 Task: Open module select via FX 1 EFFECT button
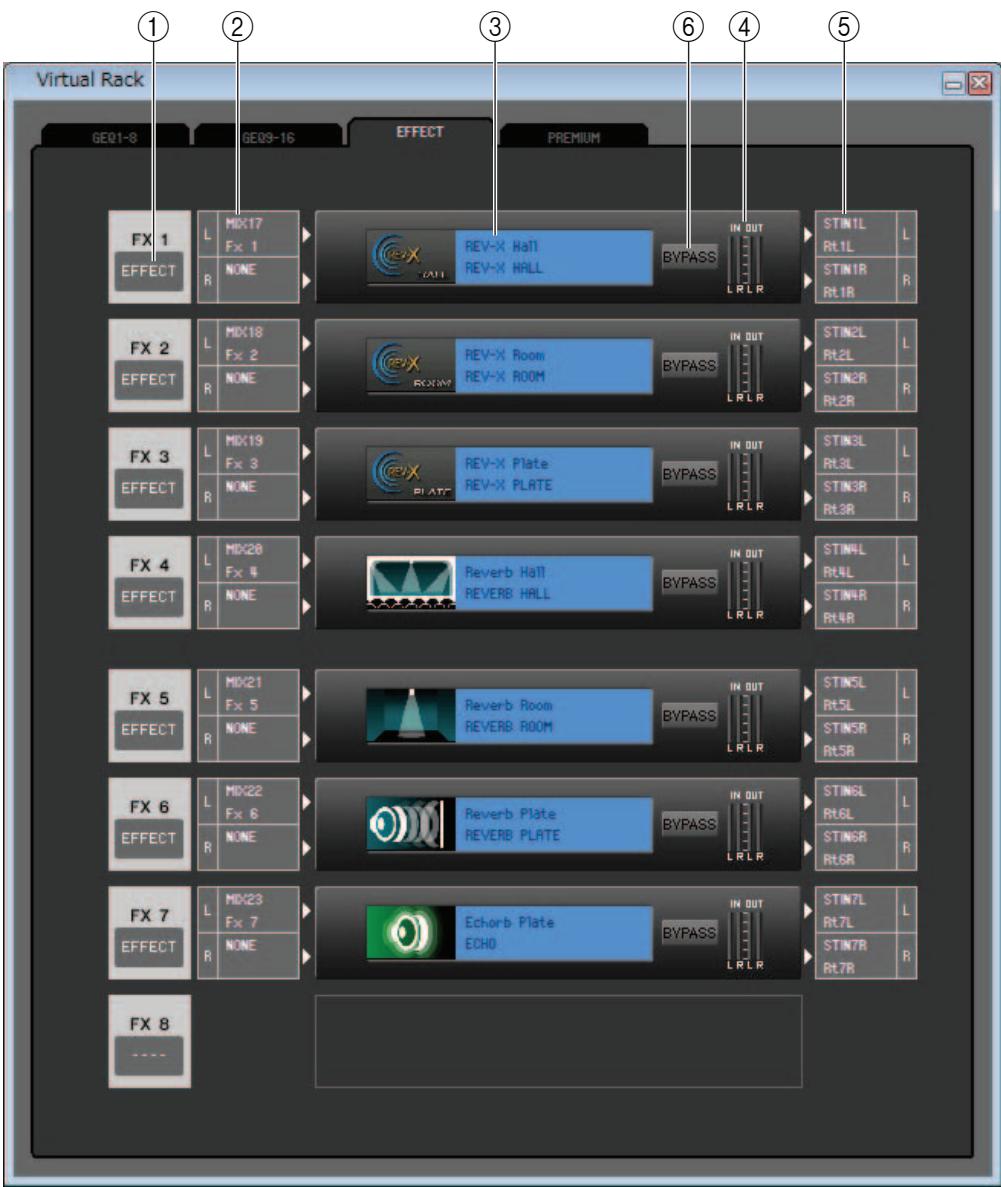(148, 272)
